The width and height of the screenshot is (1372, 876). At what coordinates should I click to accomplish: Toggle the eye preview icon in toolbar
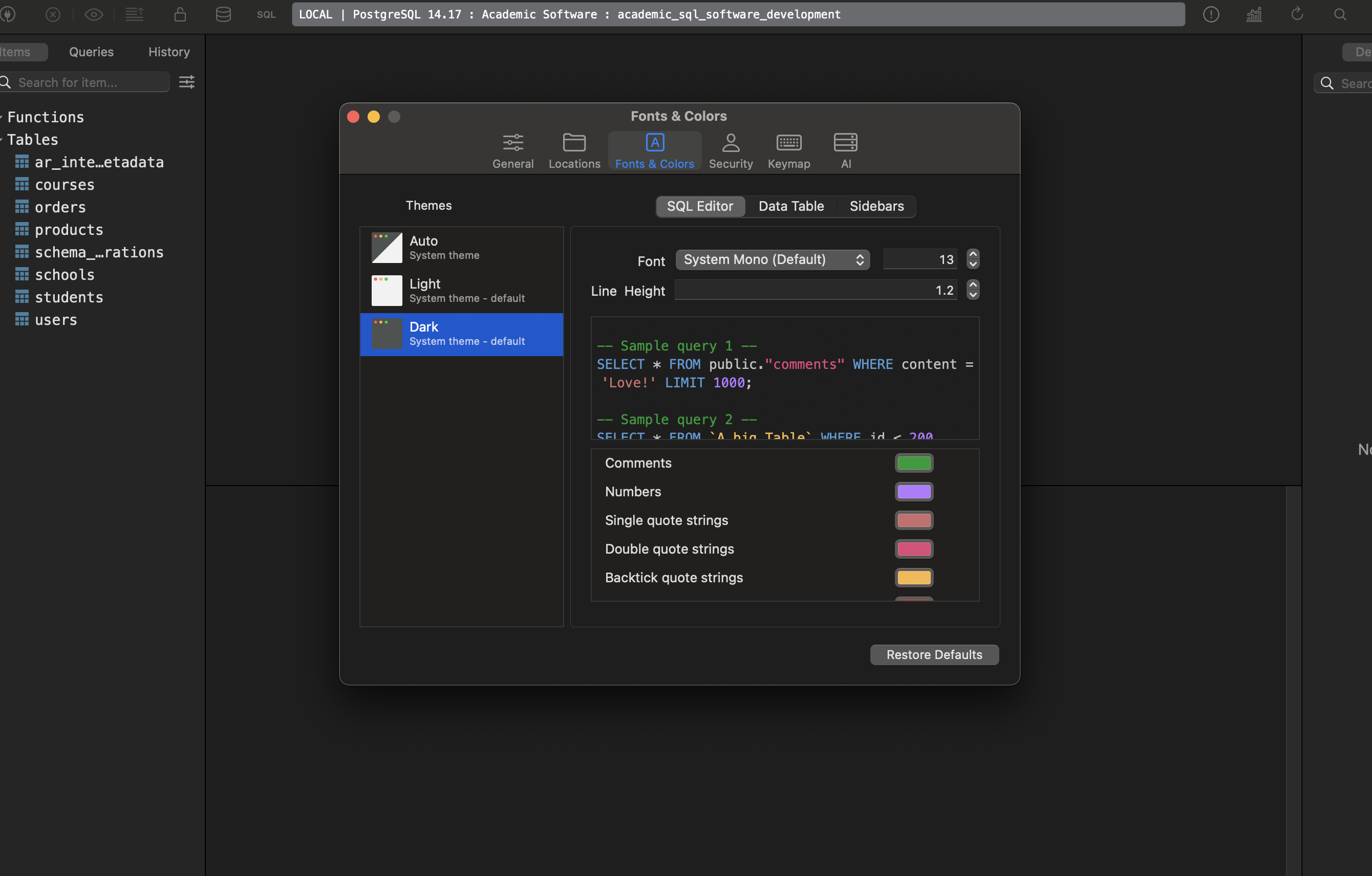pos(94,14)
